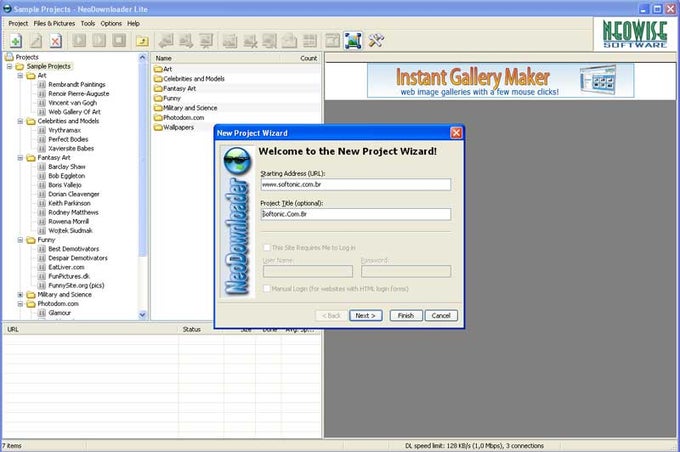Open the Instant Gallery Maker banner
Viewport: 680px width, 452px height.
[x=500, y=81]
